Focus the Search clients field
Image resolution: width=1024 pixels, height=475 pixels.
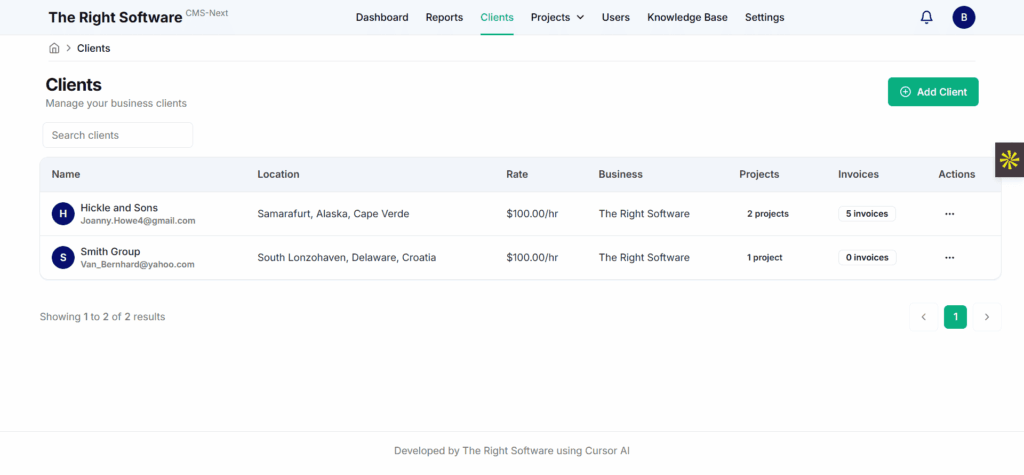[118, 135]
